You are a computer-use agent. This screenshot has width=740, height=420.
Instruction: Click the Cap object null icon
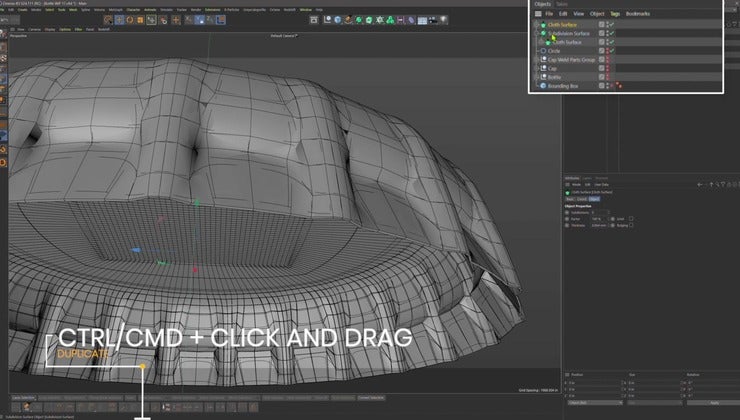point(543,68)
